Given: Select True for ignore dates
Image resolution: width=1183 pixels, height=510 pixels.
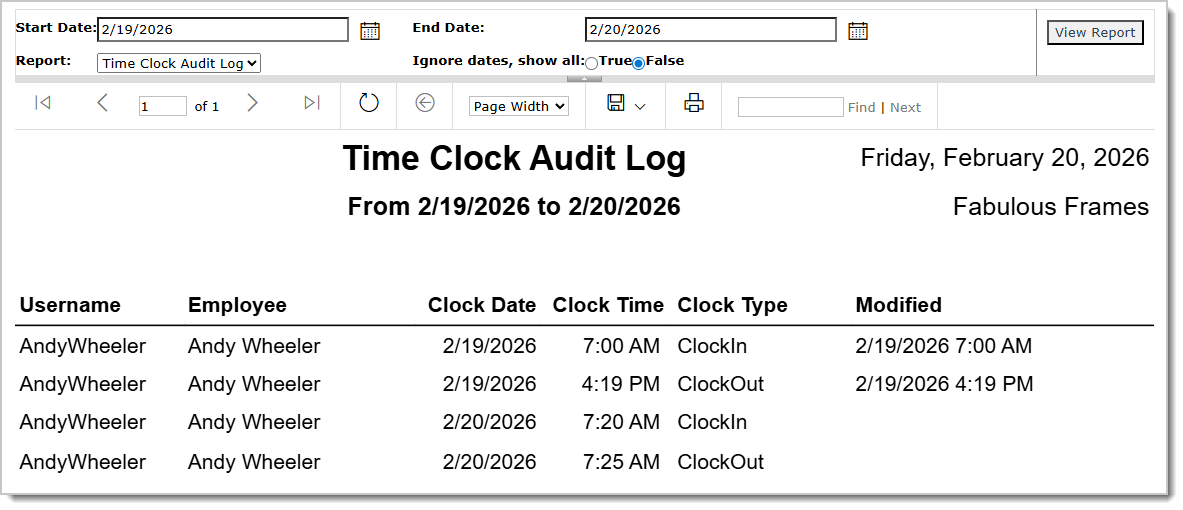Looking at the screenshot, I should click(x=592, y=63).
